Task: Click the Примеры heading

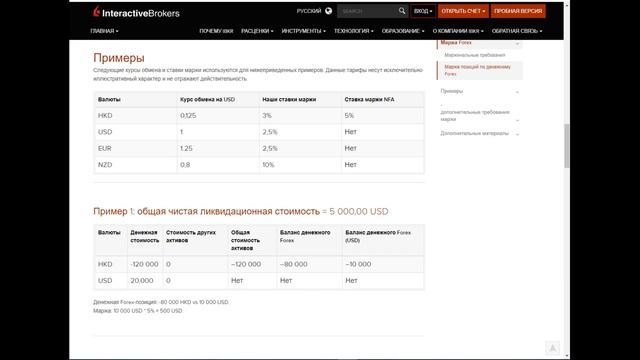Action: tap(119, 58)
